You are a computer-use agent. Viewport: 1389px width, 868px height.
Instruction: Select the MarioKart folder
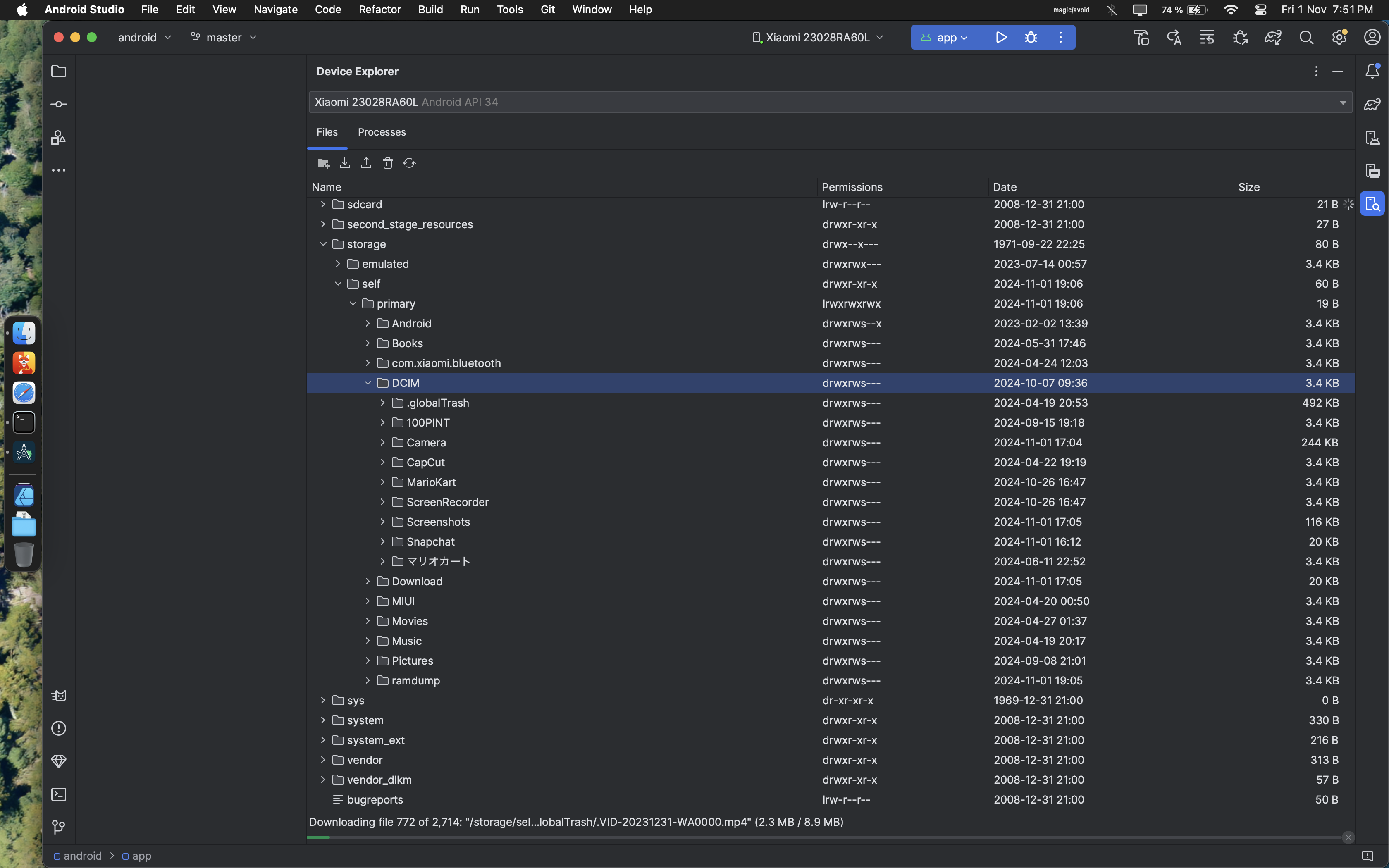831,482
